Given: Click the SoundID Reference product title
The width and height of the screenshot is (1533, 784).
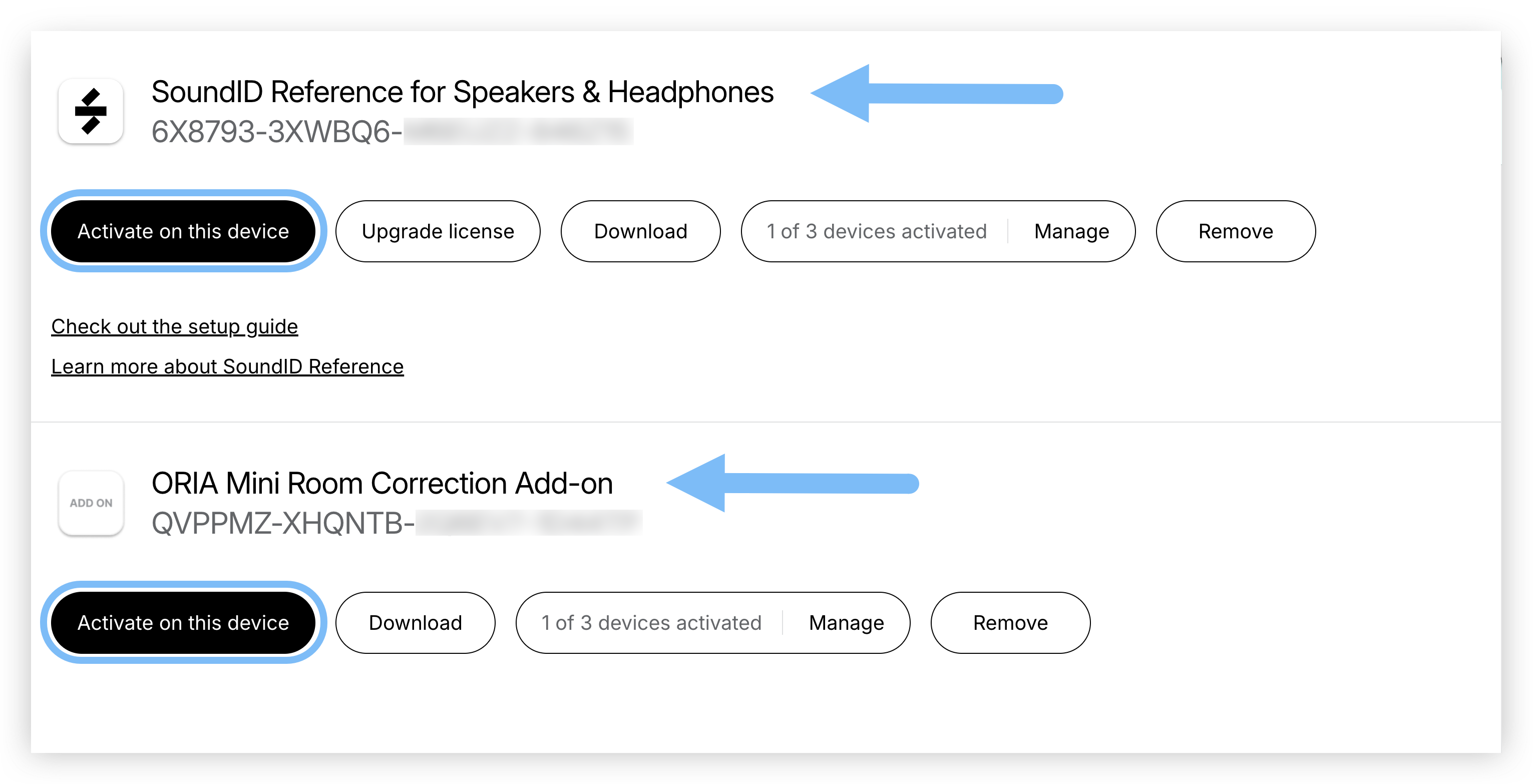Looking at the screenshot, I should tap(463, 92).
